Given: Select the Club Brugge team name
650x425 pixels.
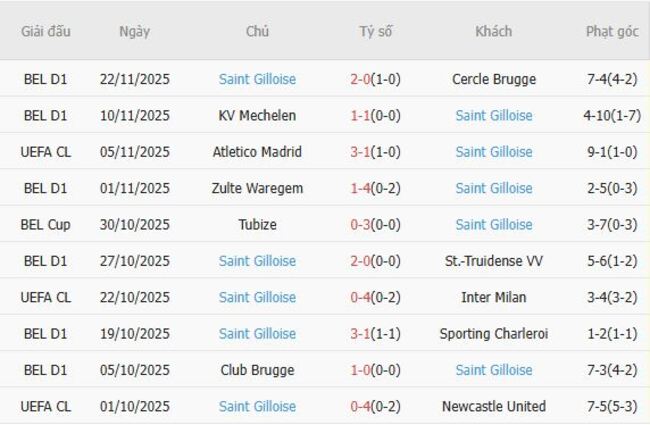Looking at the screenshot, I should pos(257,370).
